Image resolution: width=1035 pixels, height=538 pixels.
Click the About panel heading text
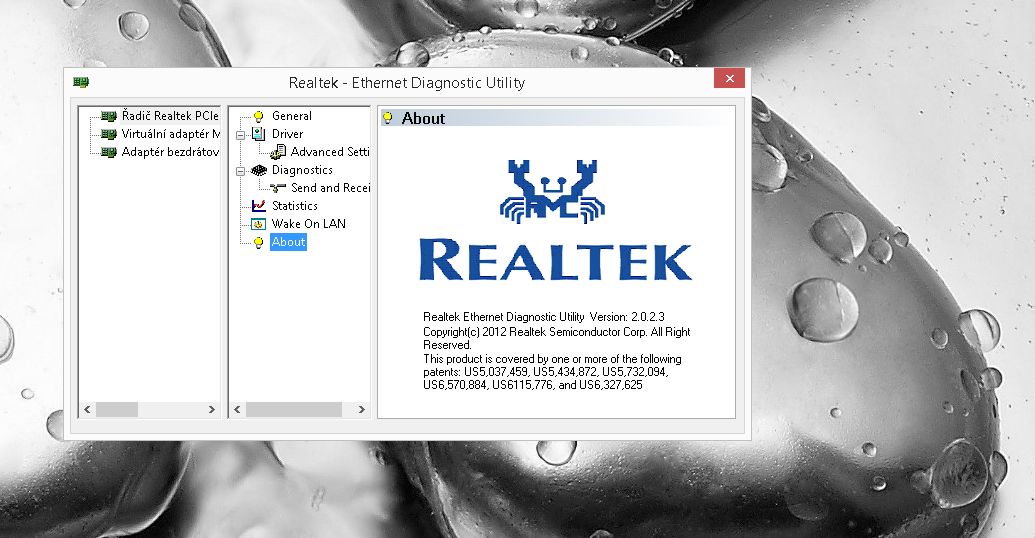click(423, 119)
